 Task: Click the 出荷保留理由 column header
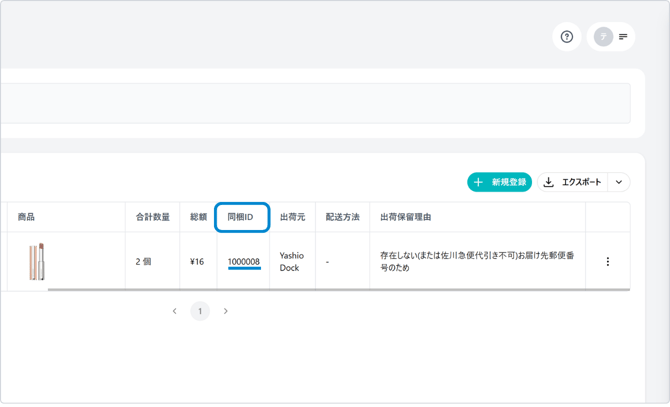(406, 217)
